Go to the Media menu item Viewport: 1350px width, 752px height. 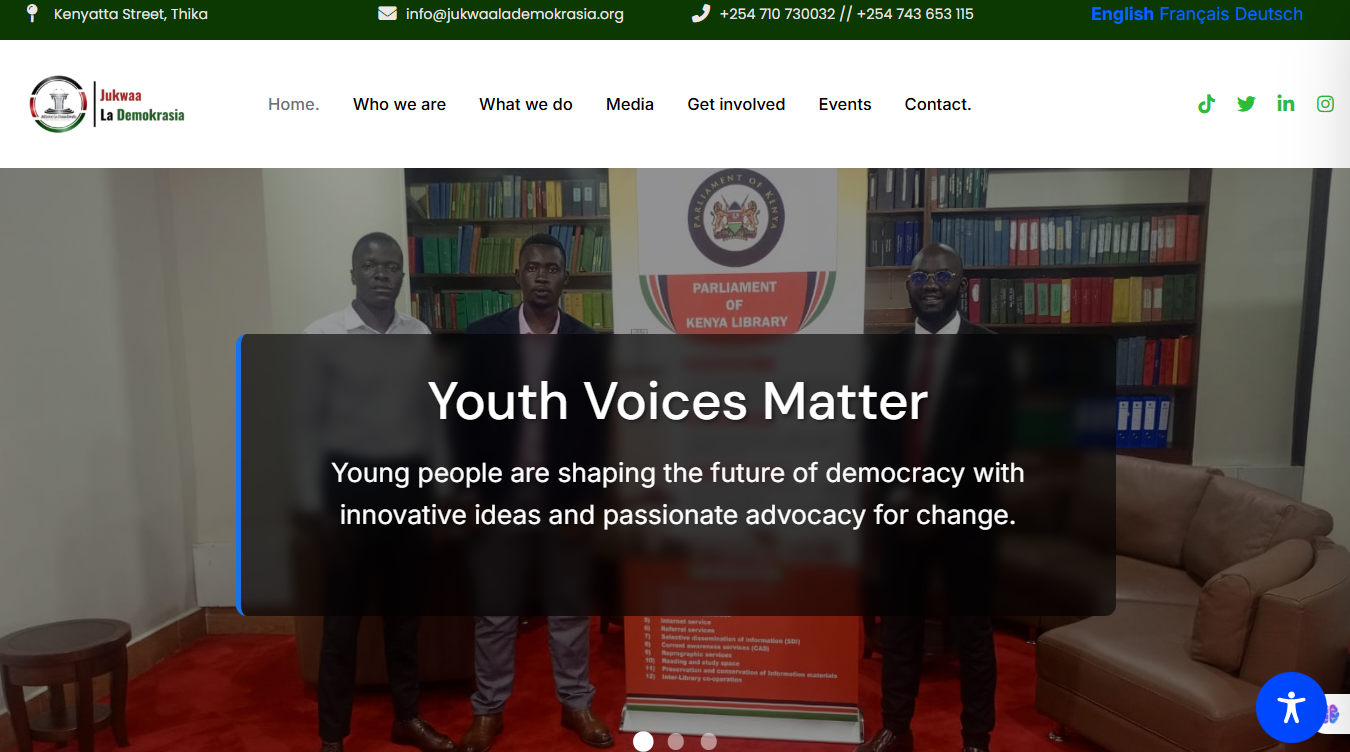630,104
